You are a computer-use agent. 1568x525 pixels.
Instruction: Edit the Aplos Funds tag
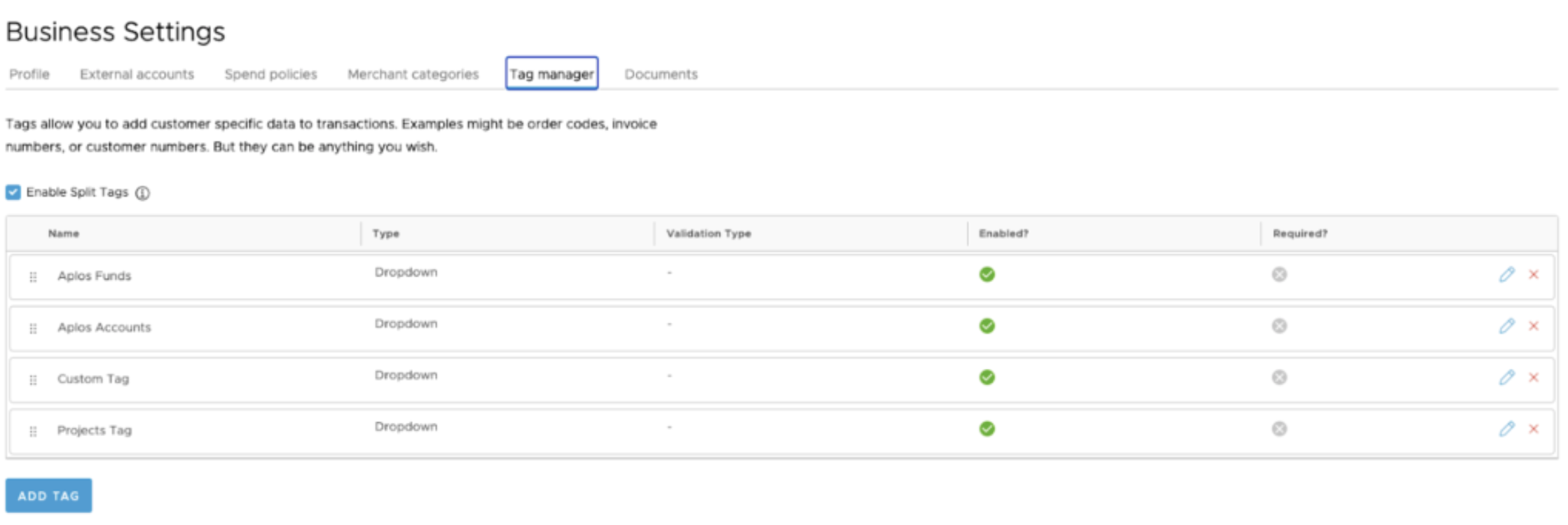[x=1506, y=274]
